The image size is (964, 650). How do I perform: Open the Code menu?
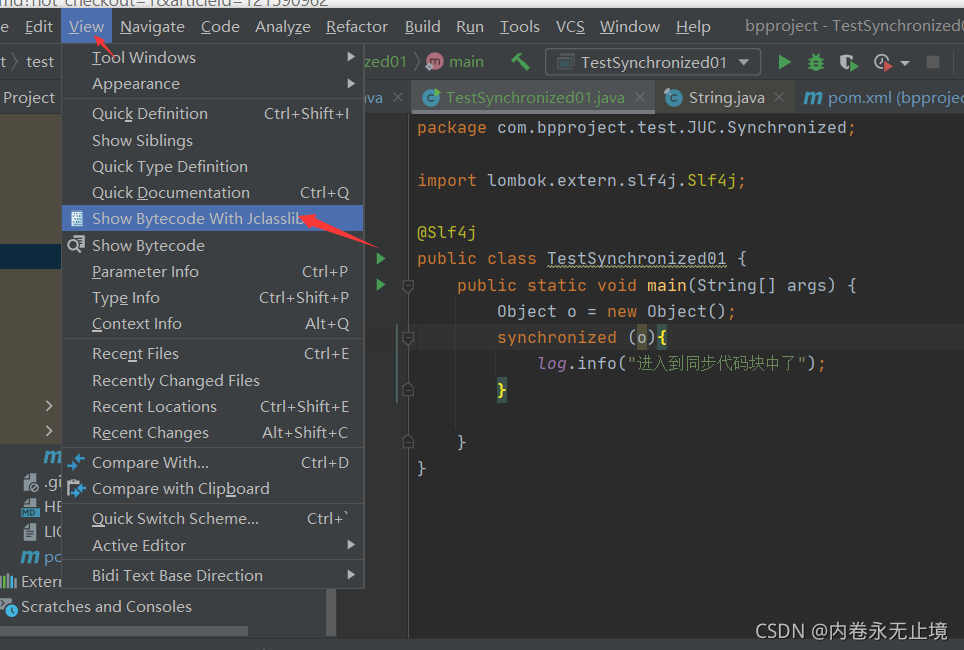pos(220,26)
